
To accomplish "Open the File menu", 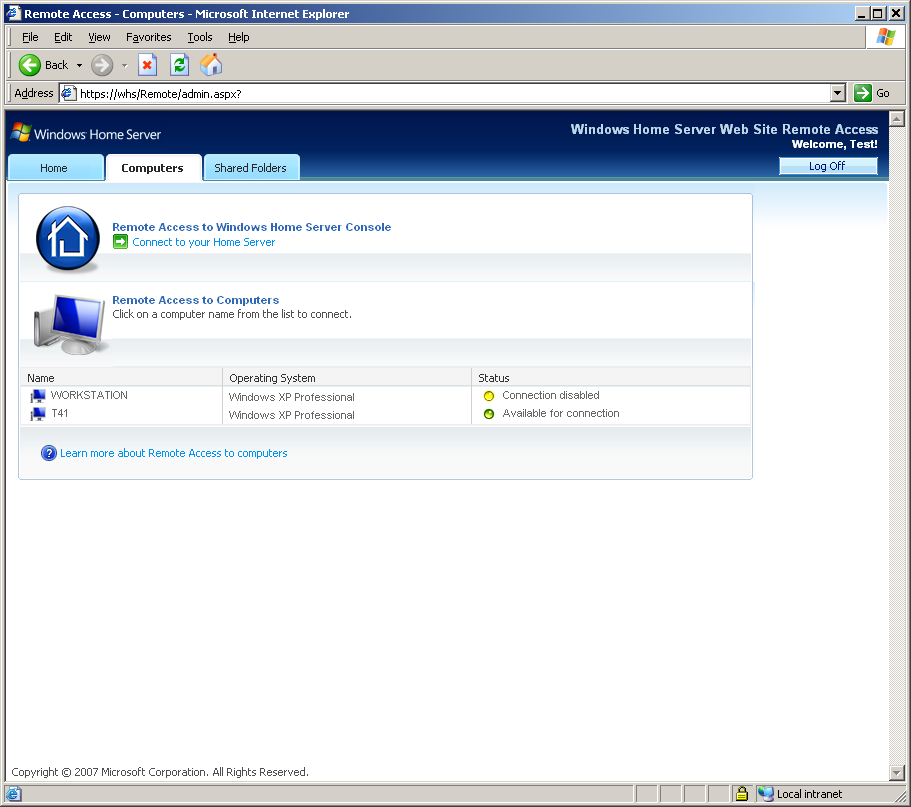I will [x=30, y=37].
